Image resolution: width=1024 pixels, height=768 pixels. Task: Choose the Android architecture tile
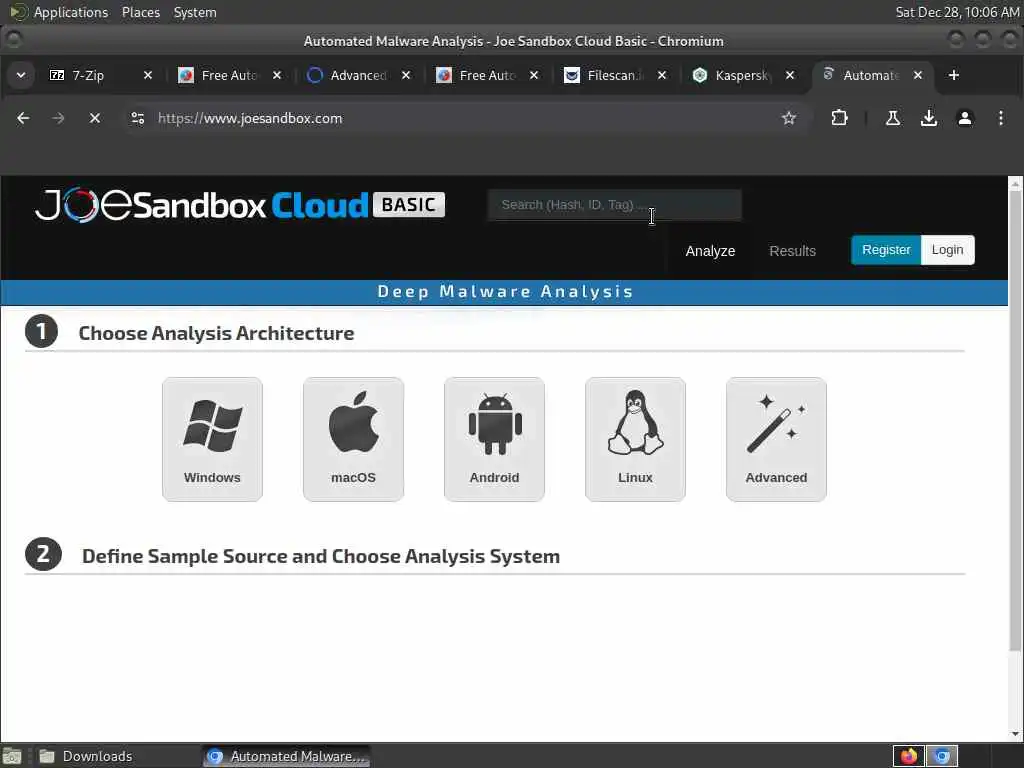pyautogui.click(x=494, y=439)
